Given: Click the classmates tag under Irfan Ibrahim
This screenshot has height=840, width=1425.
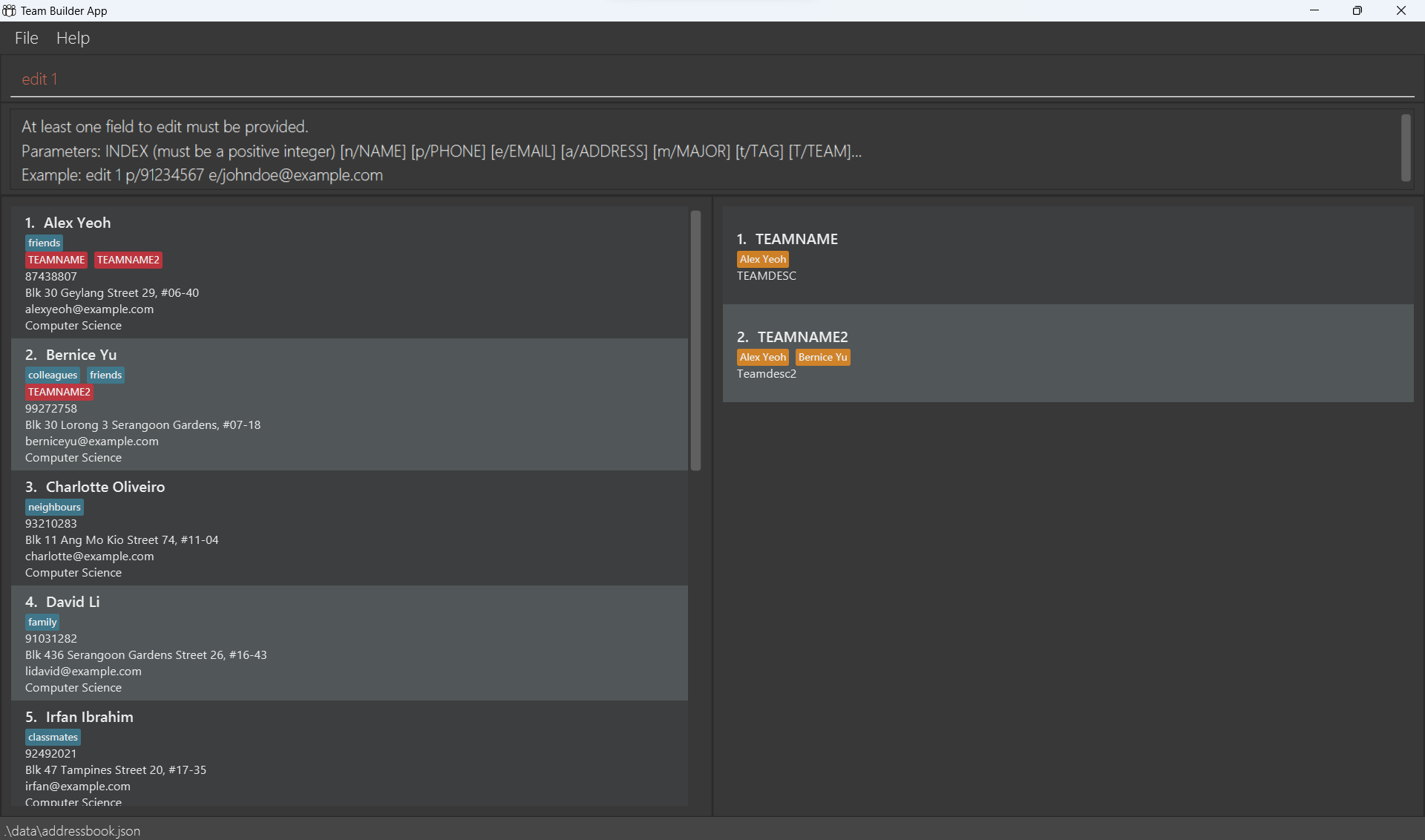Looking at the screenshot, I should (x=53, y=737).
